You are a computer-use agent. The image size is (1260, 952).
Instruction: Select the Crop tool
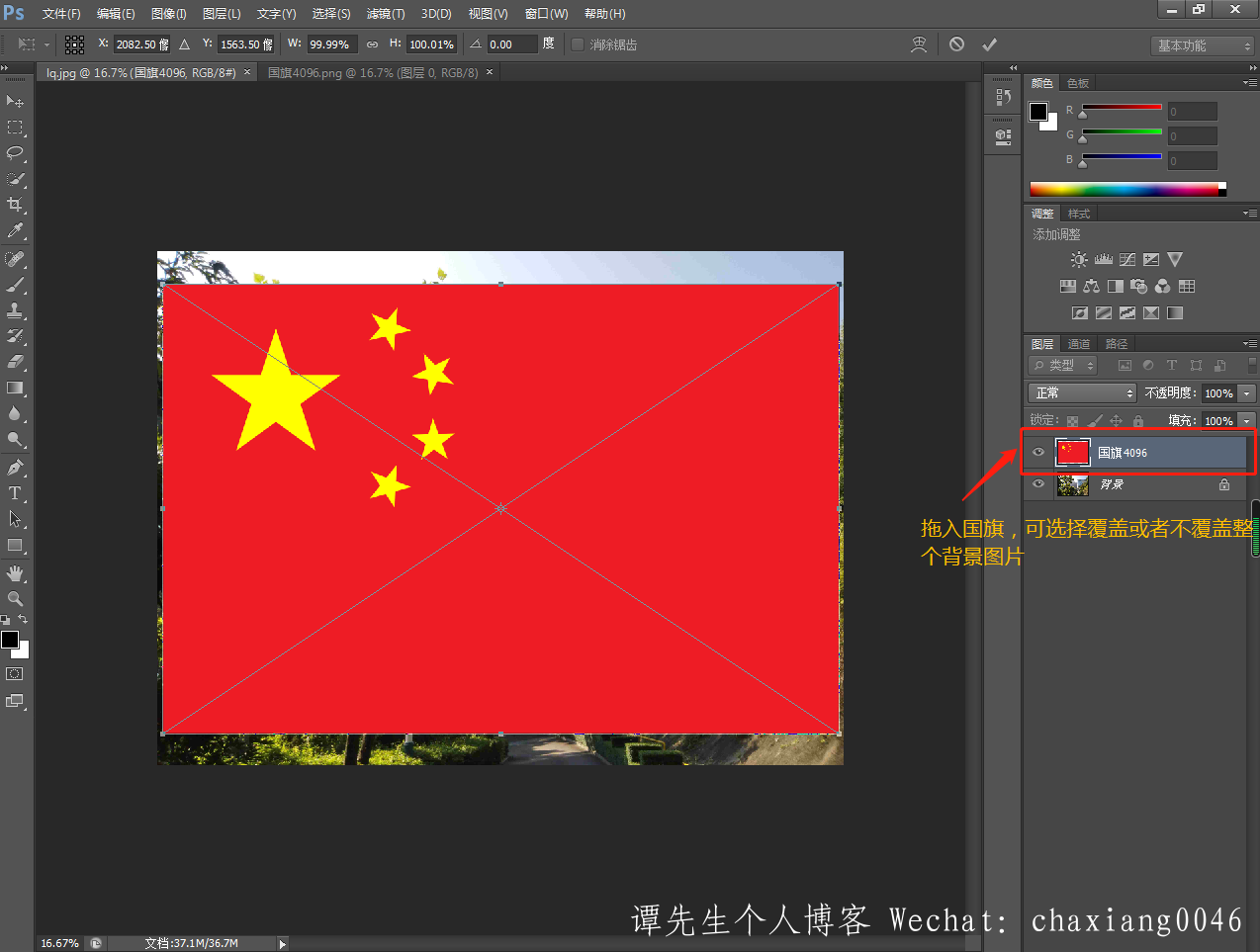tap(15, 205)
